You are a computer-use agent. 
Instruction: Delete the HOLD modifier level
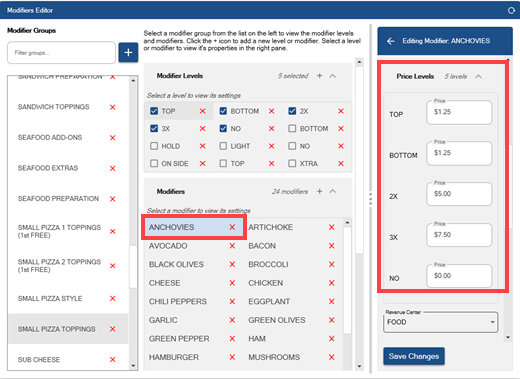pos(202,146)
